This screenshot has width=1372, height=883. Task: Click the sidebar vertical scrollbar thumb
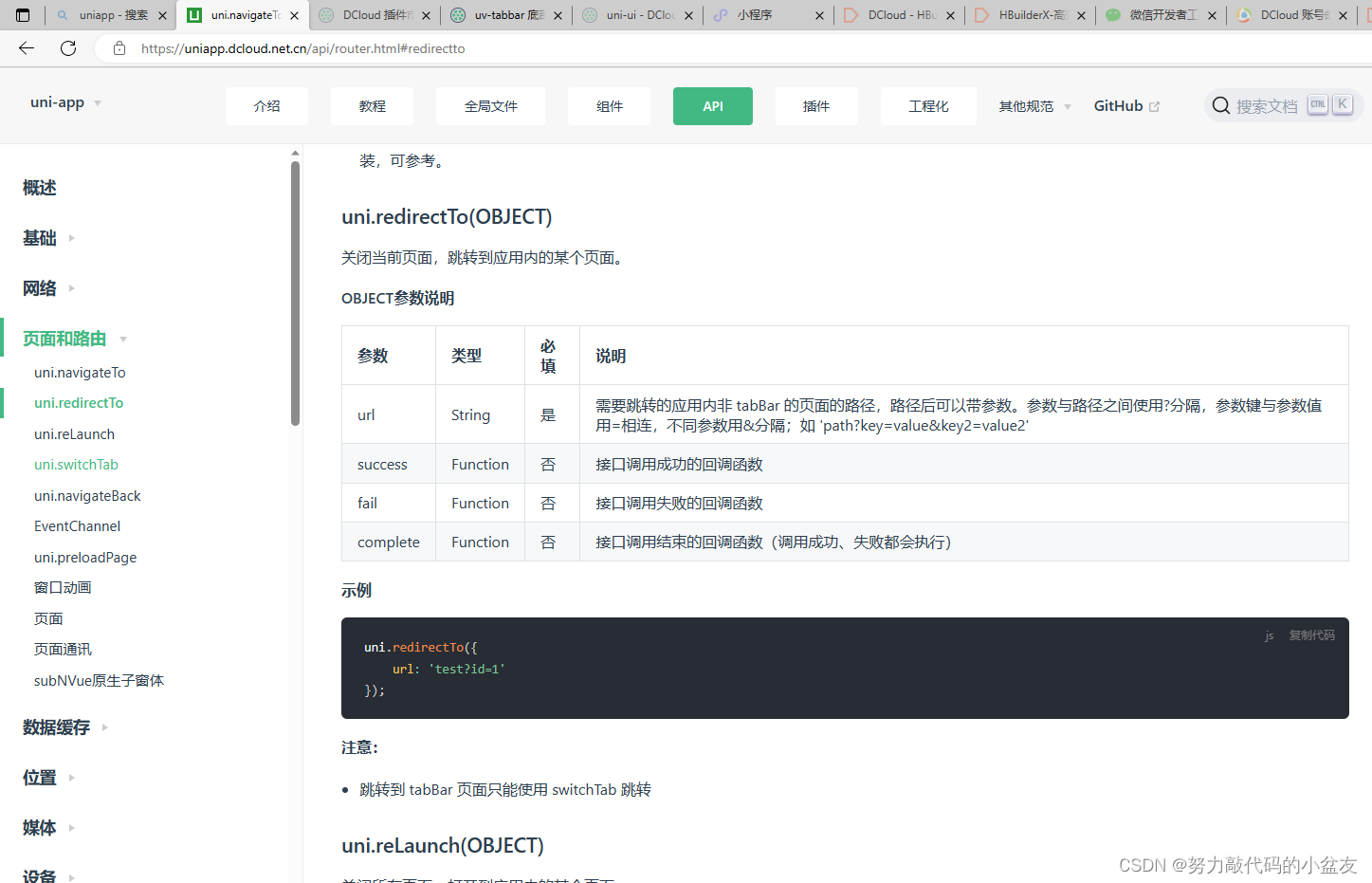tap(295, 293)
